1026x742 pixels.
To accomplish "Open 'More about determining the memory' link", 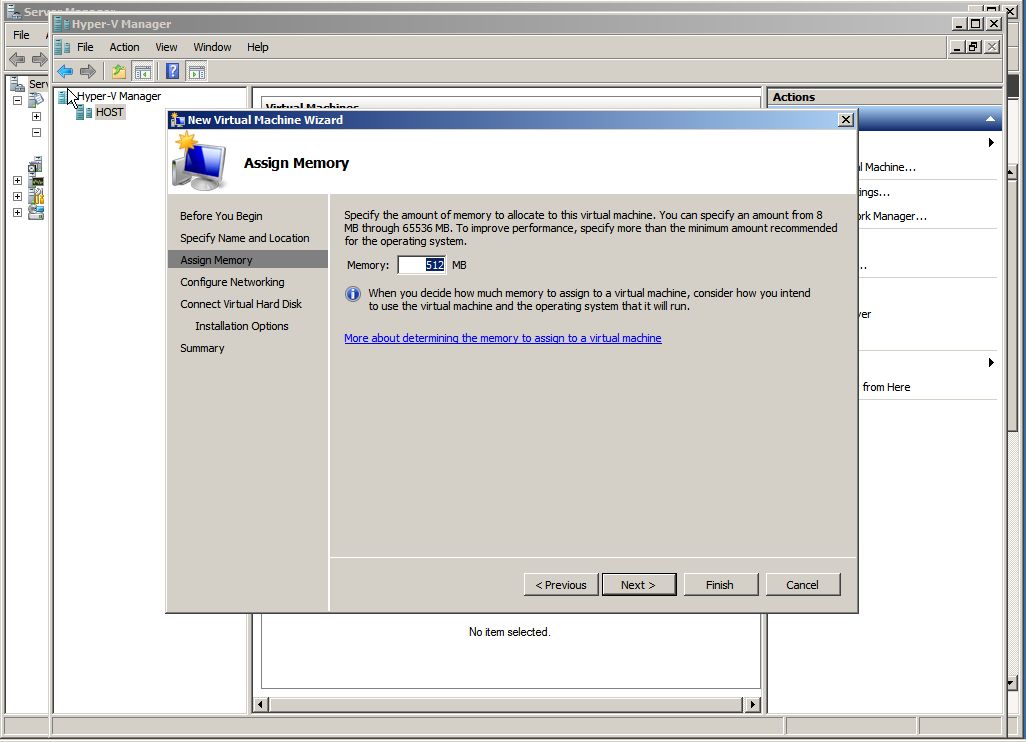I will click(x=503, y=338).
